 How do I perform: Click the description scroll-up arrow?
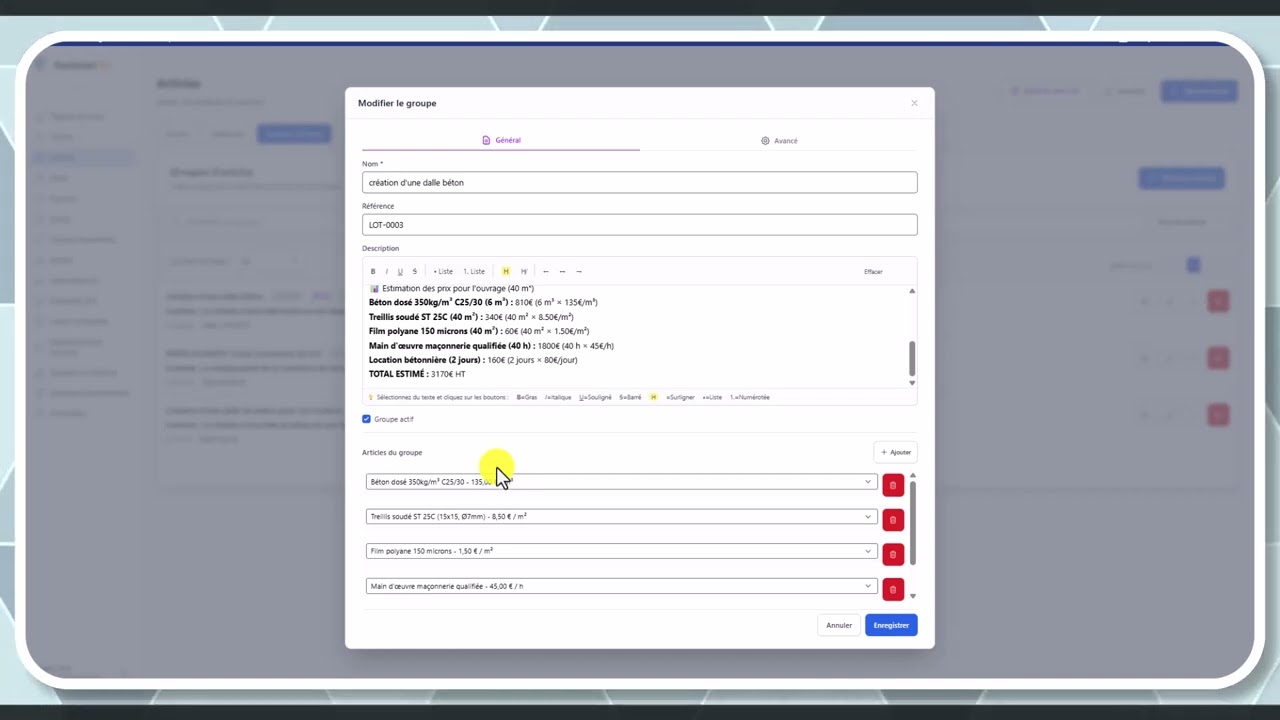(912, 291)
